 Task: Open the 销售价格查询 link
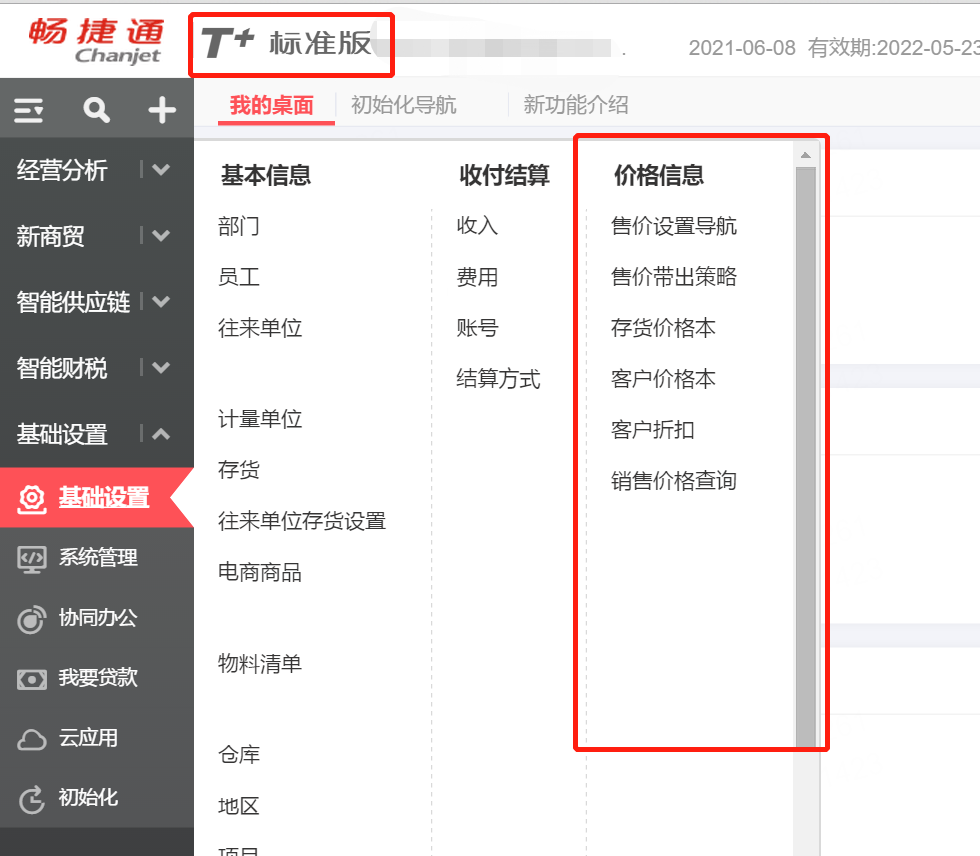(x=674, y=481)
